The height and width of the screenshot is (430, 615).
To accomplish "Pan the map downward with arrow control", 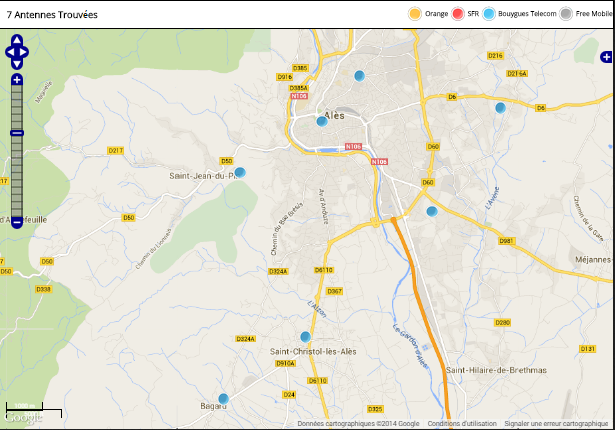I will (17, 62).
